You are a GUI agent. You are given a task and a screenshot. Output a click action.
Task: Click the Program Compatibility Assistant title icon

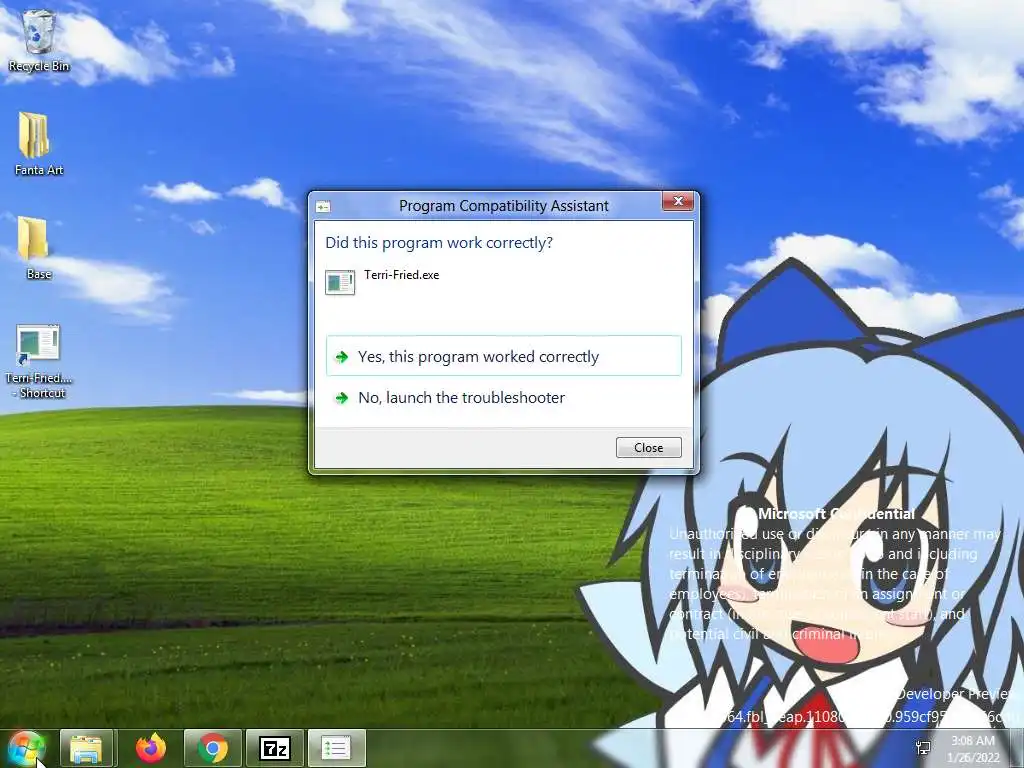(x=323, y=207)
